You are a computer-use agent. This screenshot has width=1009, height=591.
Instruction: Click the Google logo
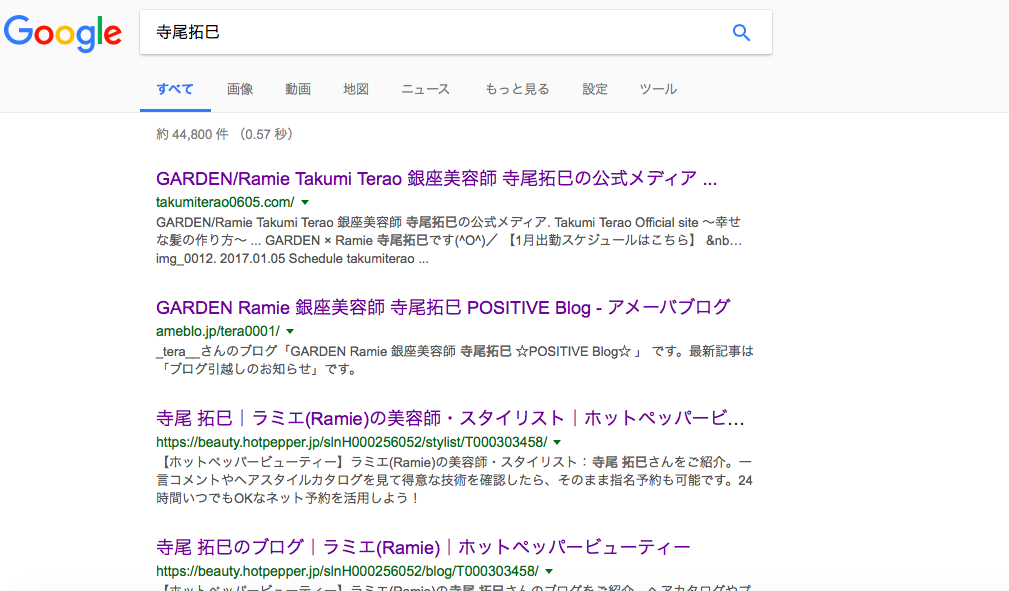tap(62, 33)
